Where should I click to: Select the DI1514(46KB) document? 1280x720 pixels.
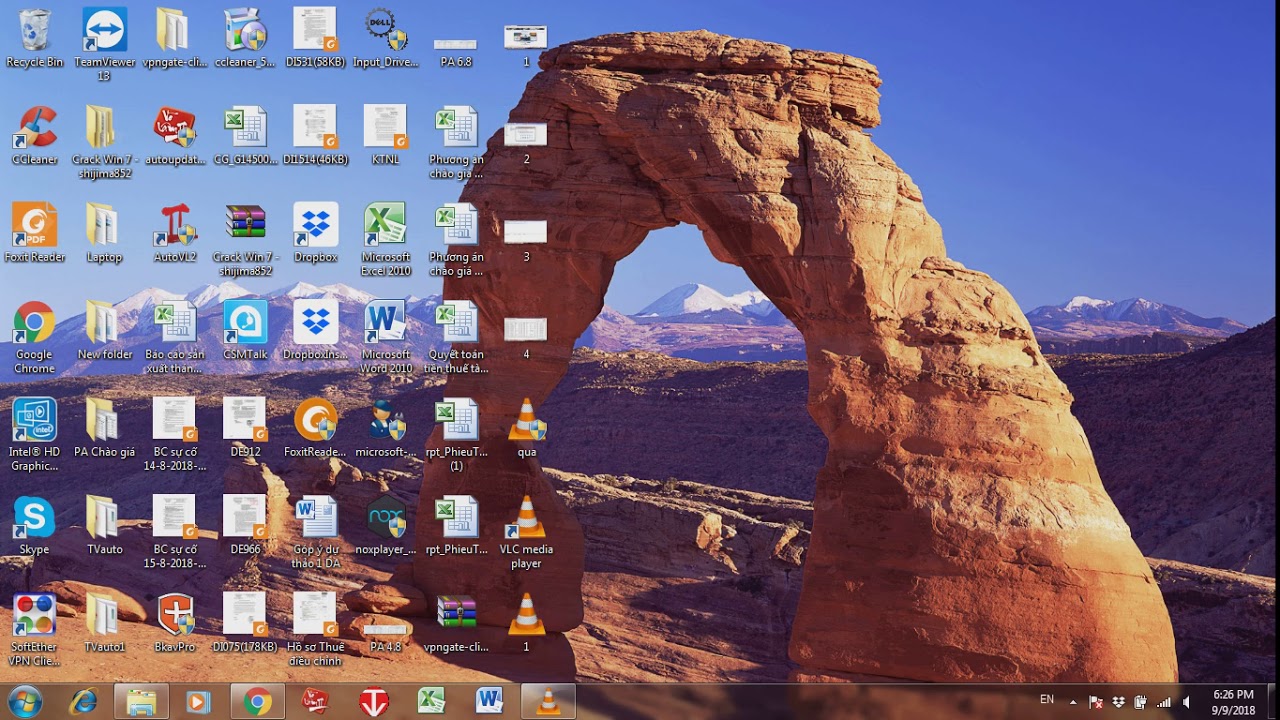tap(315, 136)
